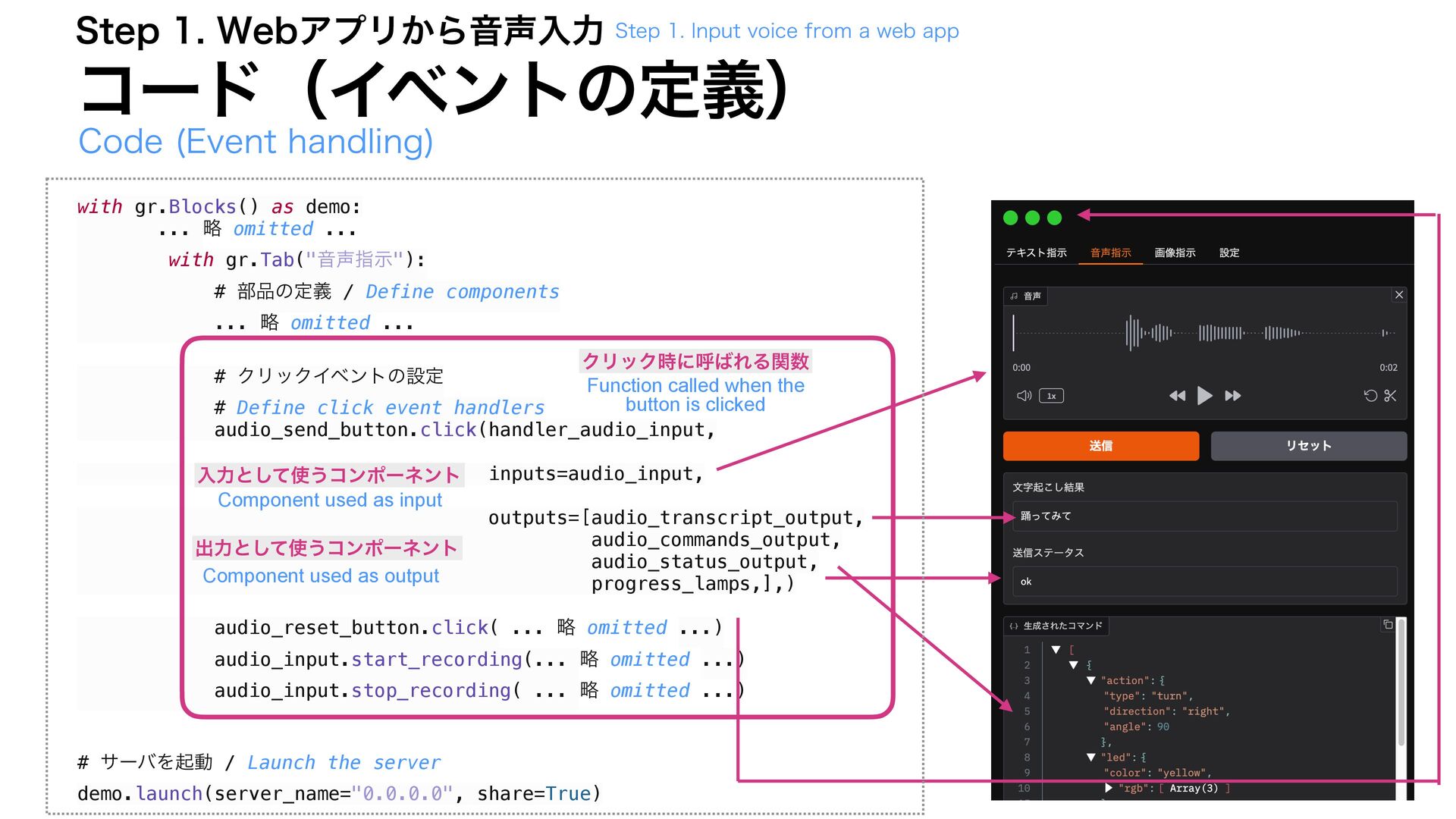Click the scissors trim audio icon
1456x819 pixels.
1390,396
